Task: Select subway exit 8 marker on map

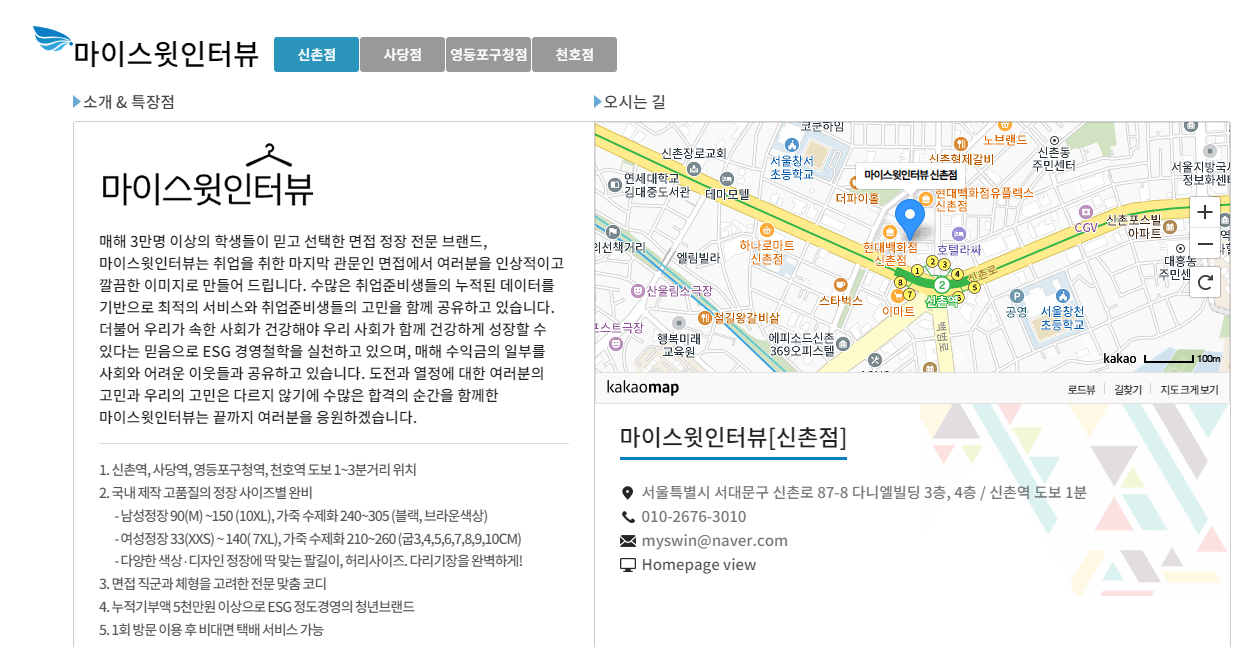Action: tap(900, 282)
